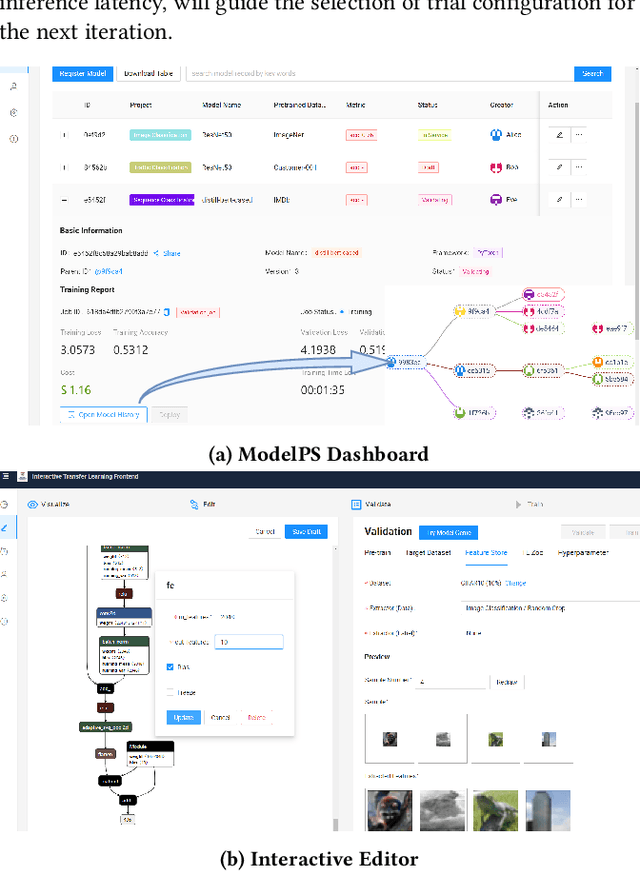The image size is (640, 872).
Task: Click the Register Model button
Action: tap(82, 73)
